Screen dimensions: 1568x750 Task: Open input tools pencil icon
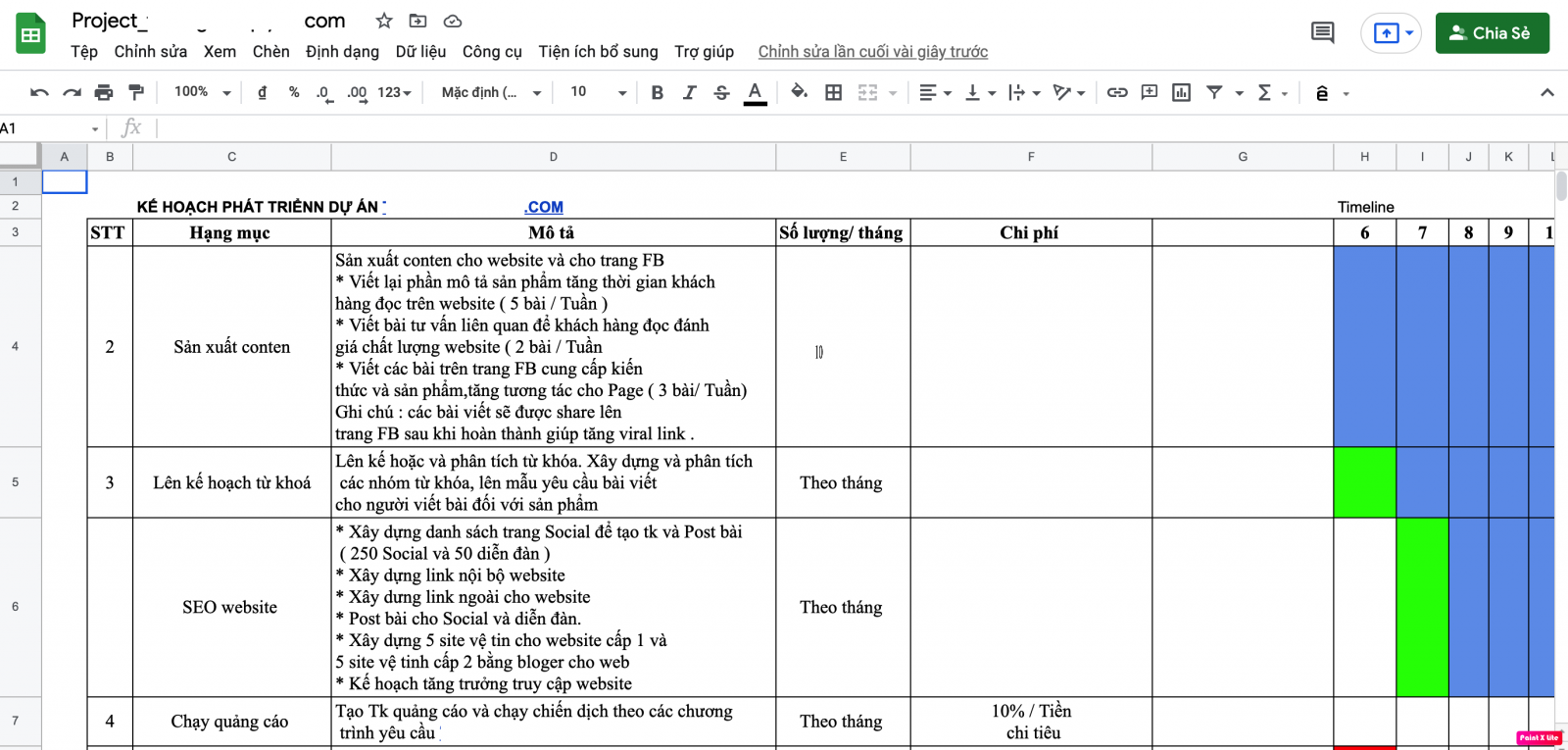pos(1322,93)
